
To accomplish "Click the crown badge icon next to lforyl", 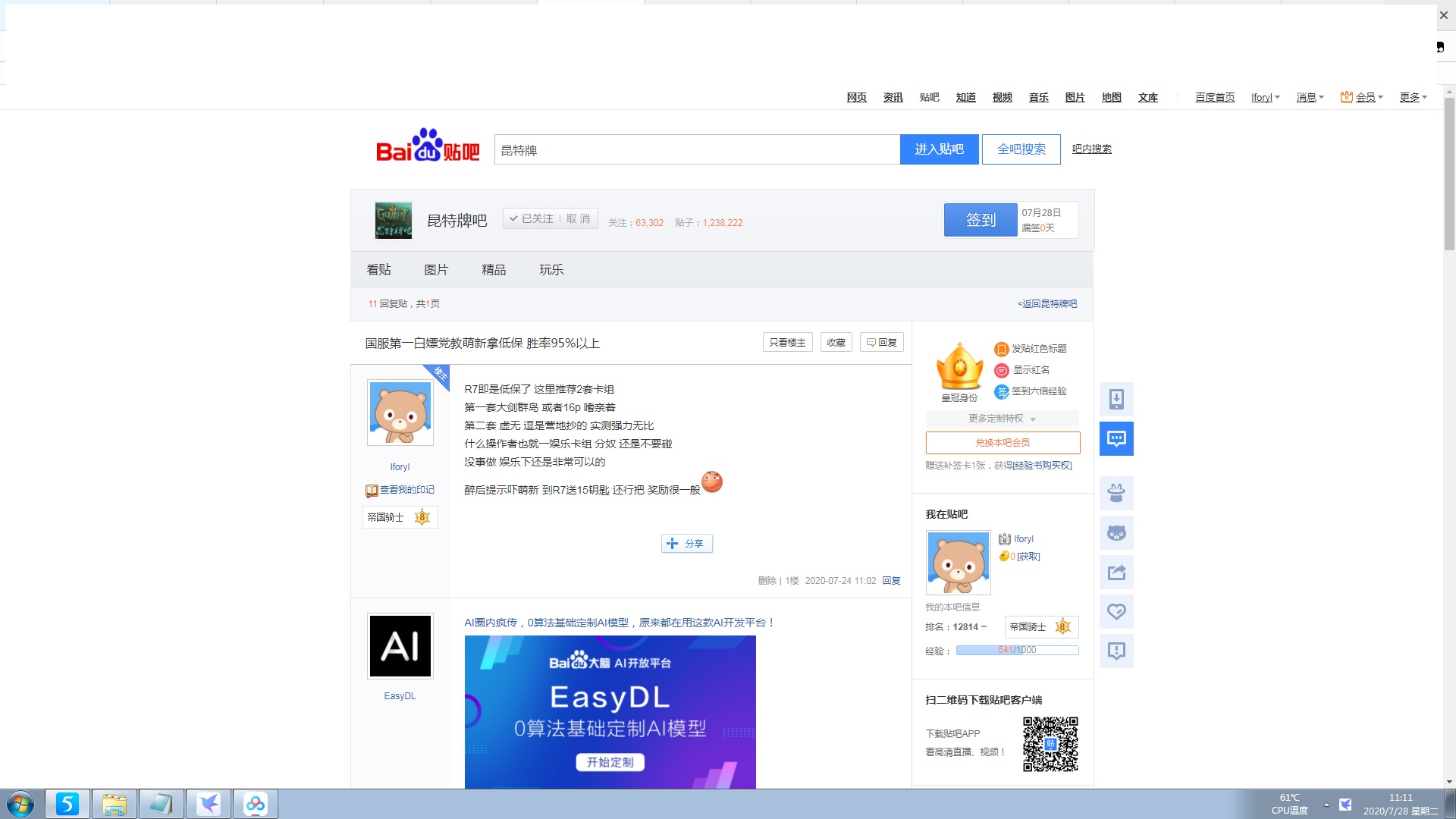I will (1005, 539).
